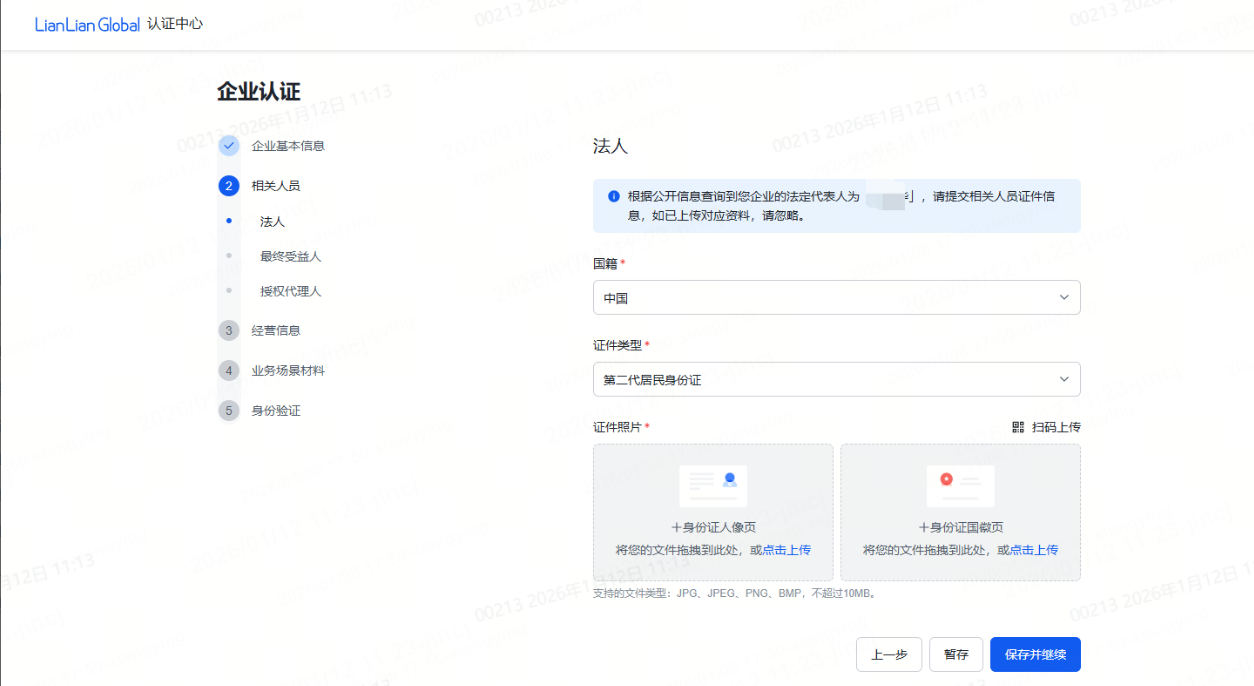Click the QR code scan upload icon
Viewport: 1254px width, 686px height.
click(1018, 427)
